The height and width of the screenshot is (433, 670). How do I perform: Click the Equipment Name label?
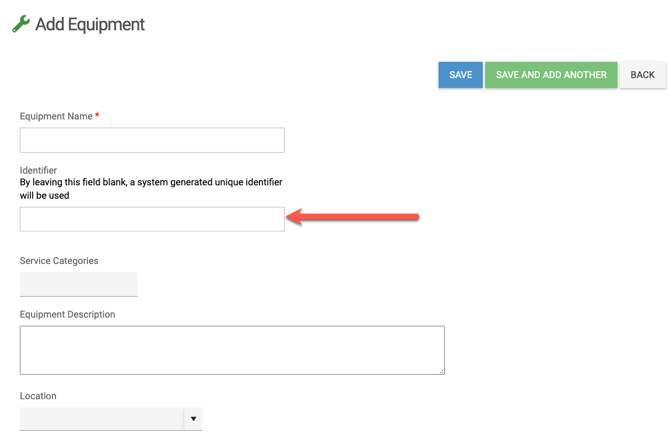point(56,116)
